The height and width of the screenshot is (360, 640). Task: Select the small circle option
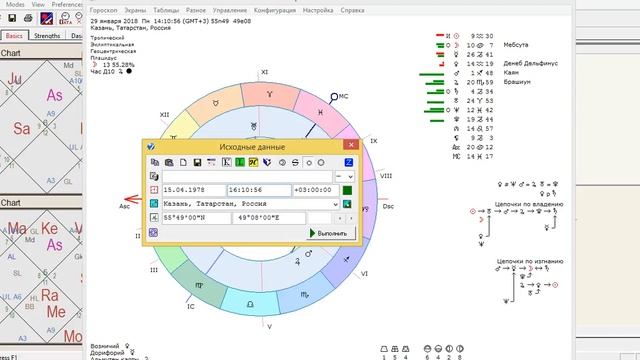pyautogui.click(x=309, y=163)
